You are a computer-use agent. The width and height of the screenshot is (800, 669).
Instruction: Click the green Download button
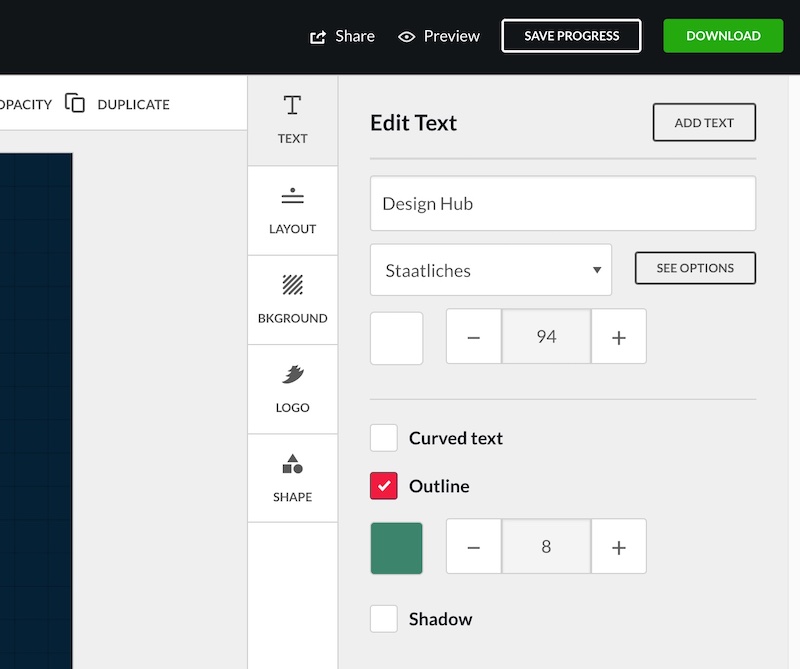click(723, 36)
